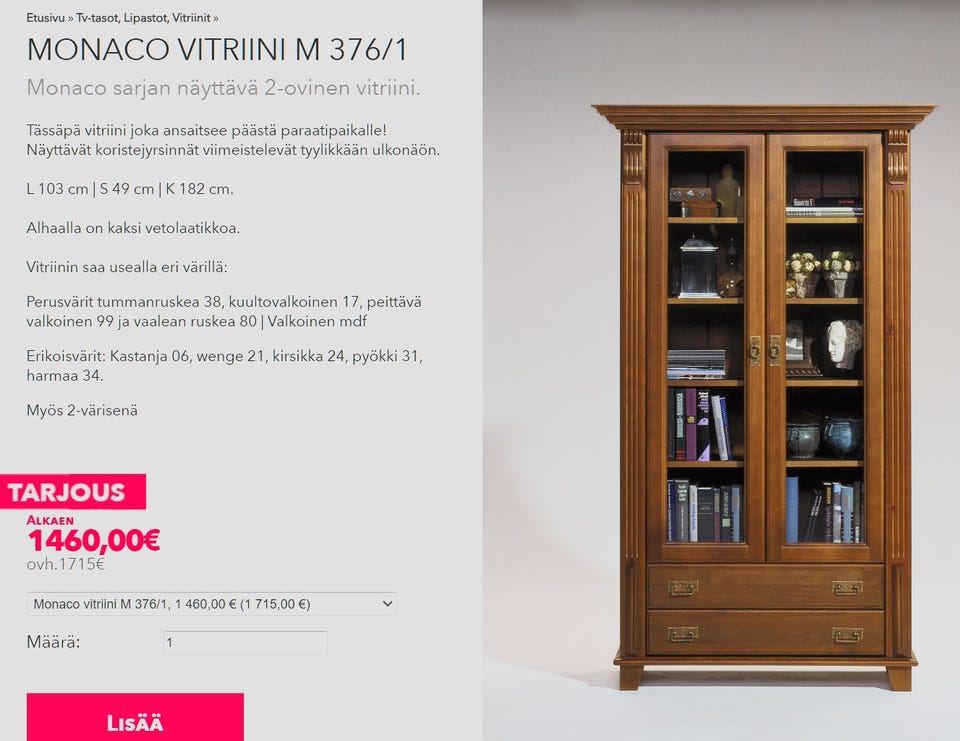960x741 pixels.
Task: Click the right glass door of the cabinet
Action: [825, 347]
